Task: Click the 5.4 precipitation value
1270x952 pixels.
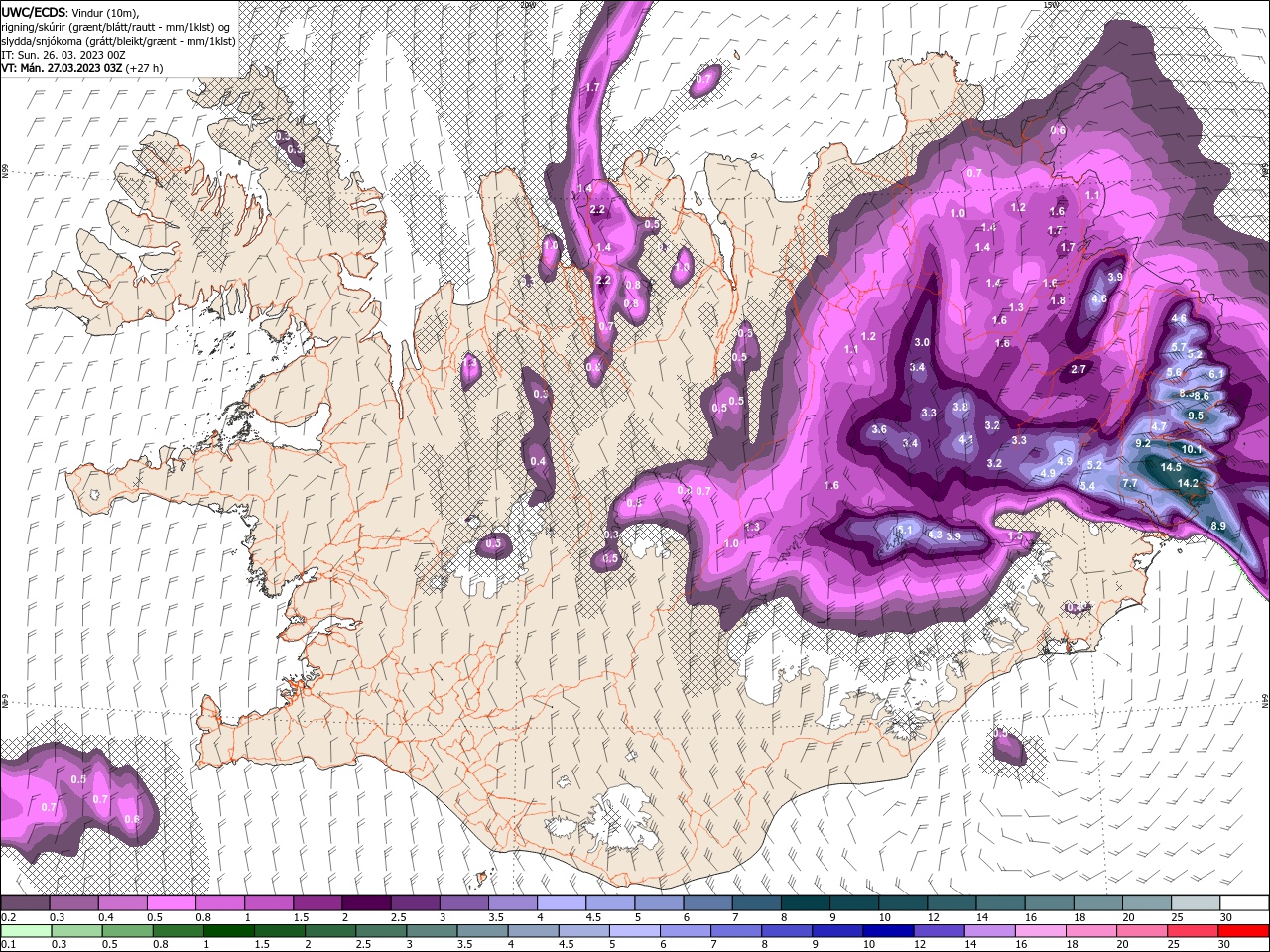Action: pyautogui.click(x=1087, y=486)
